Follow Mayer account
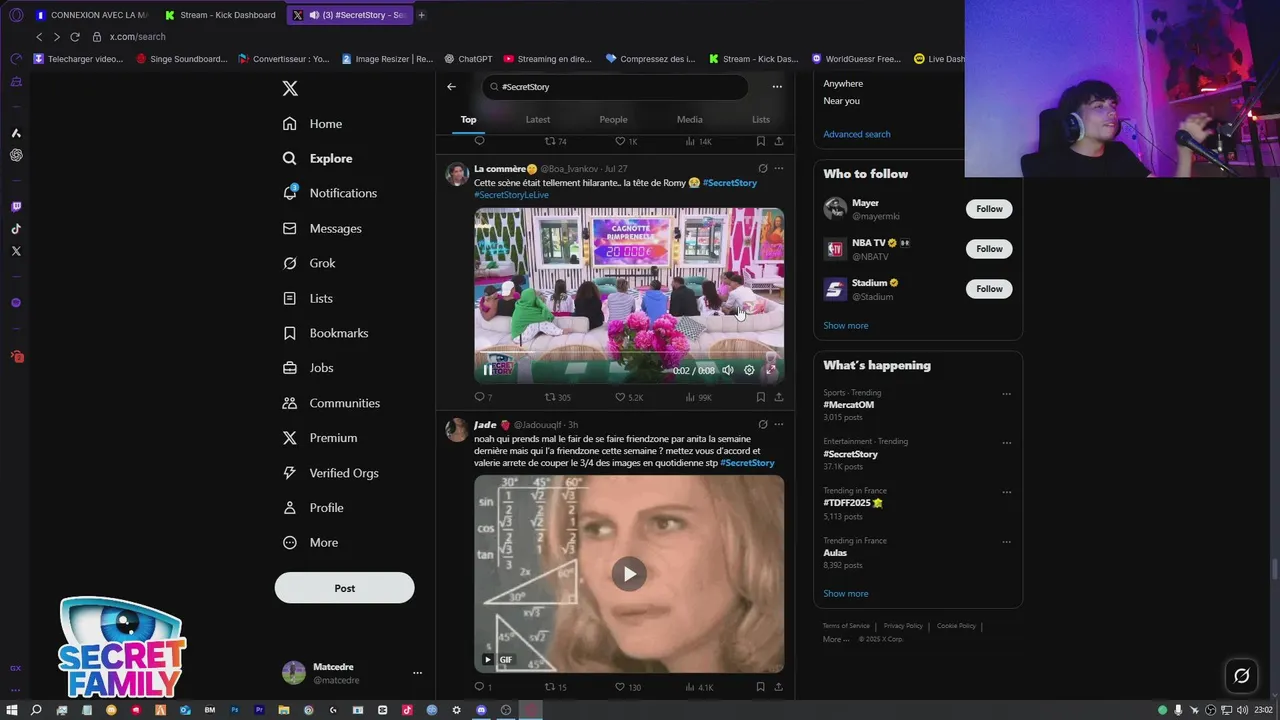Viewport: 1280px width, 720px height. [x=989, y=209]
